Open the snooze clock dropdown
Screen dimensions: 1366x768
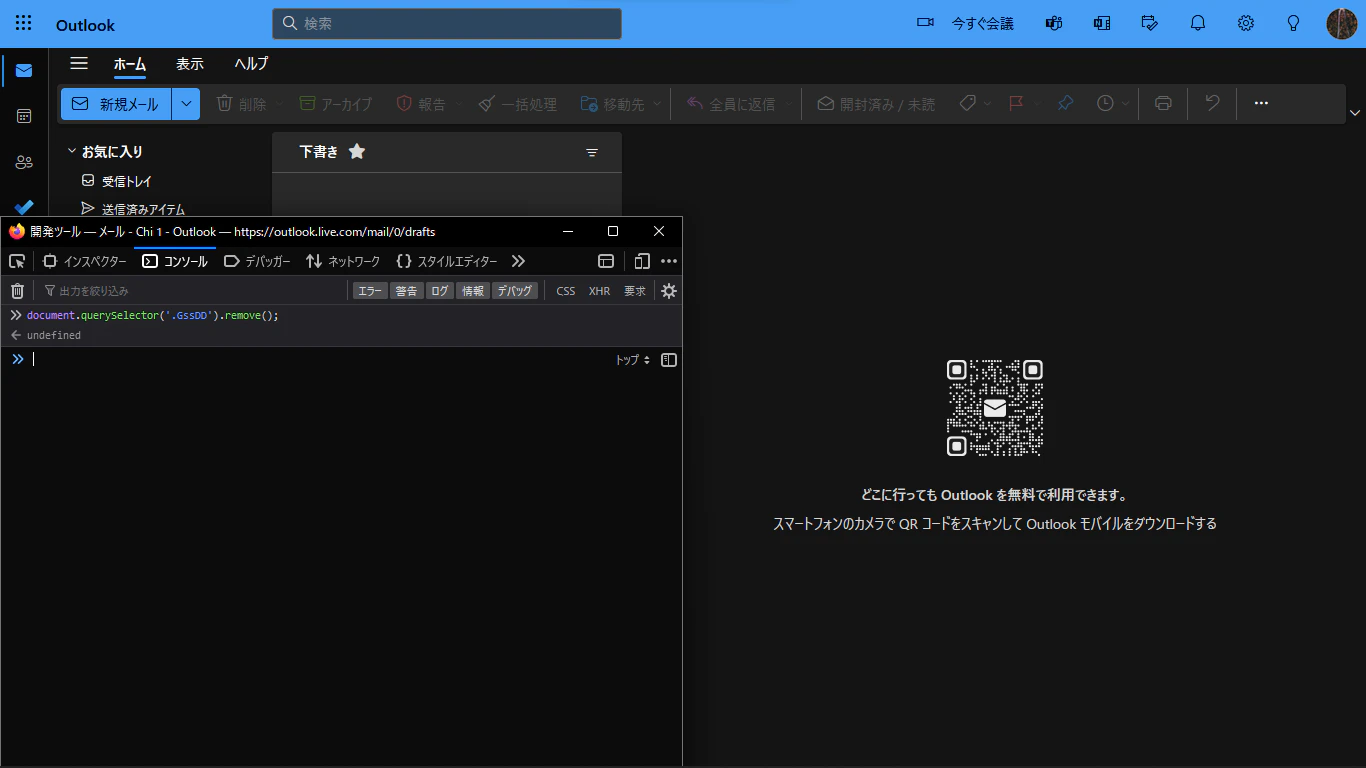pyautogui.click(x=1126, y=103)
